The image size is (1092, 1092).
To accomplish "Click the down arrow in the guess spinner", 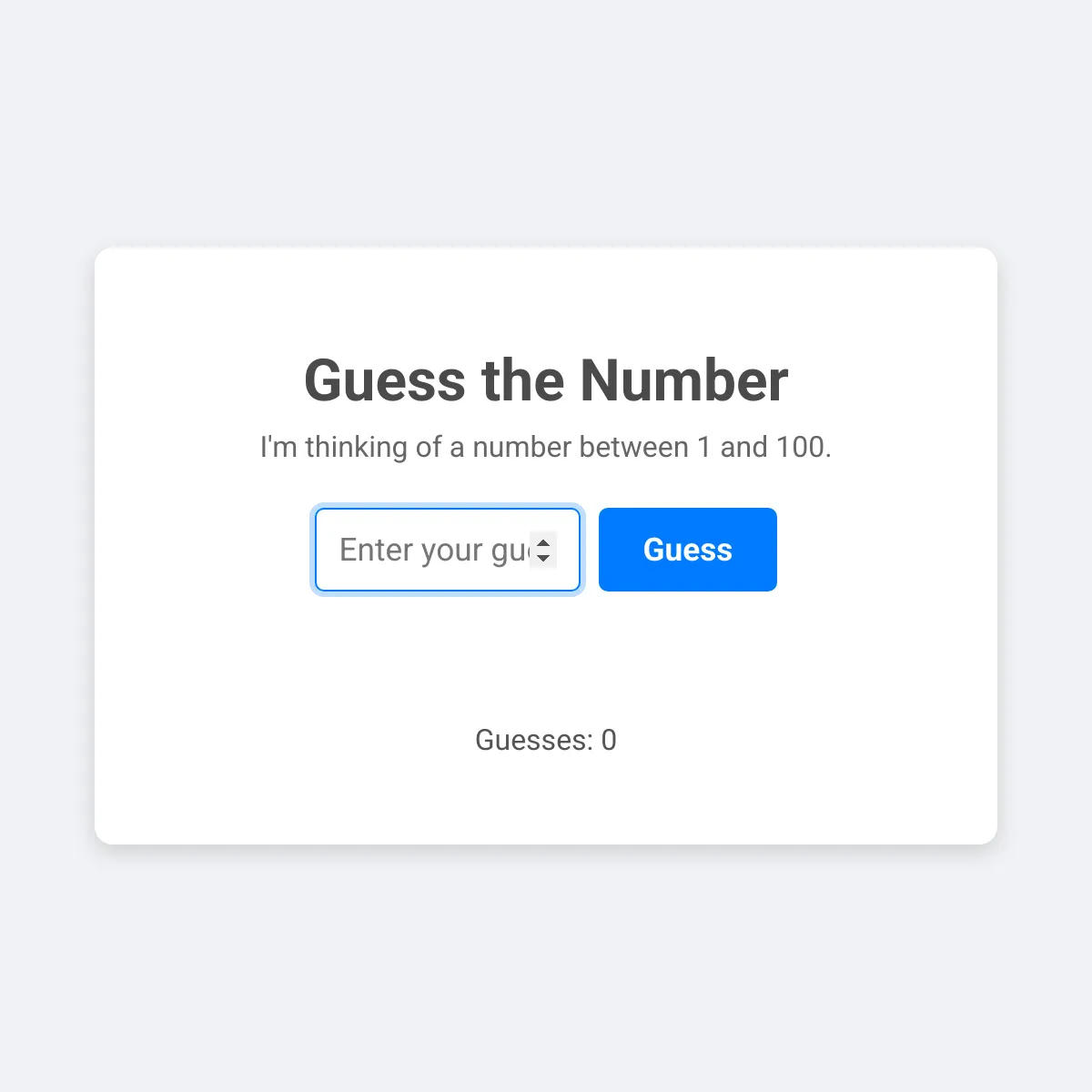I will click(x=543, y=557).
